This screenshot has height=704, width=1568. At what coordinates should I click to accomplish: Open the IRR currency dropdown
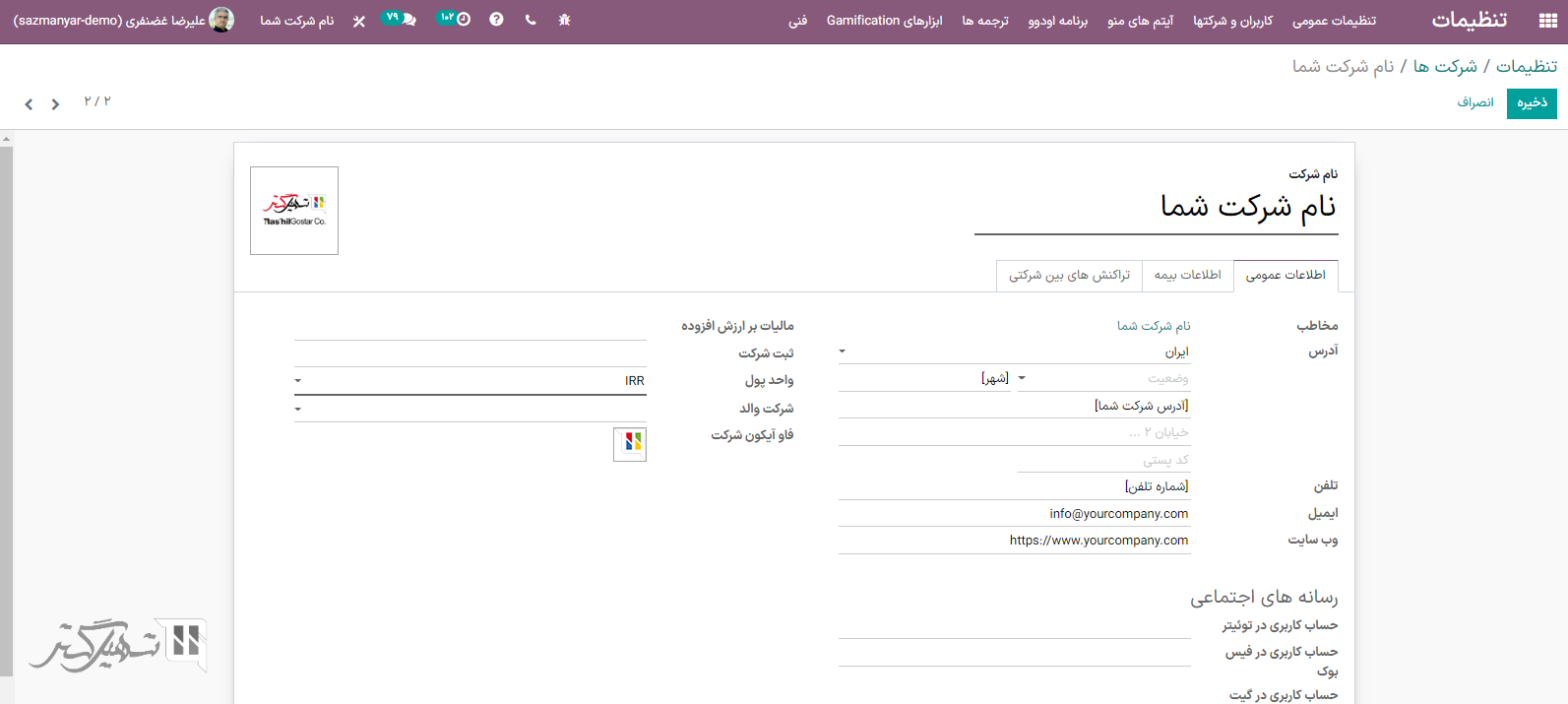tap(298, 381)
